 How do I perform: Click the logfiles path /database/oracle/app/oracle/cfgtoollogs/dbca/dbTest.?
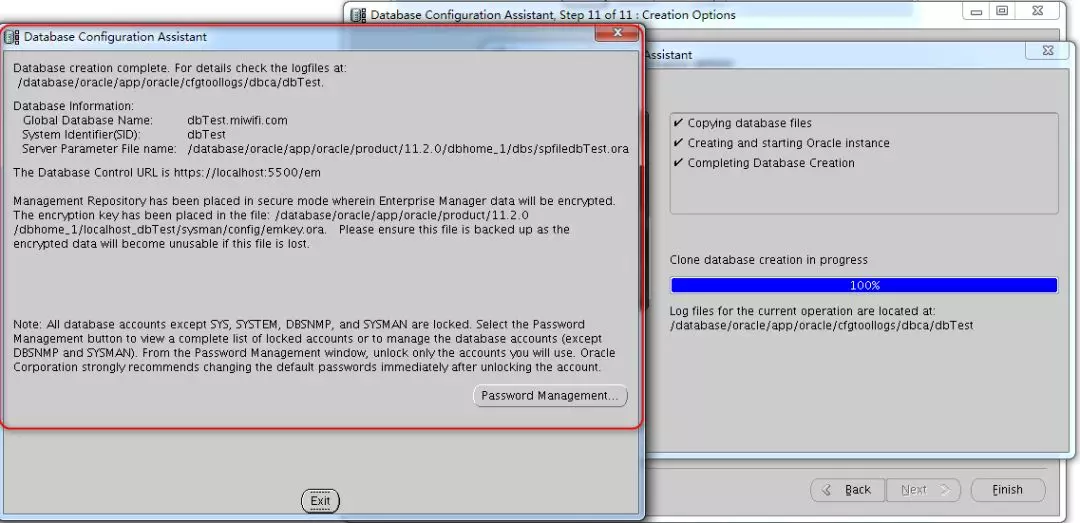point(170,83)
